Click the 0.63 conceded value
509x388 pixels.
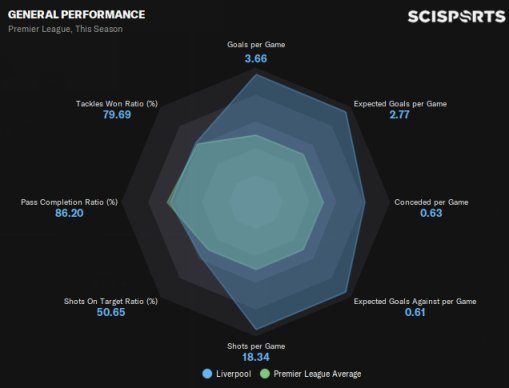click(431, 213)
